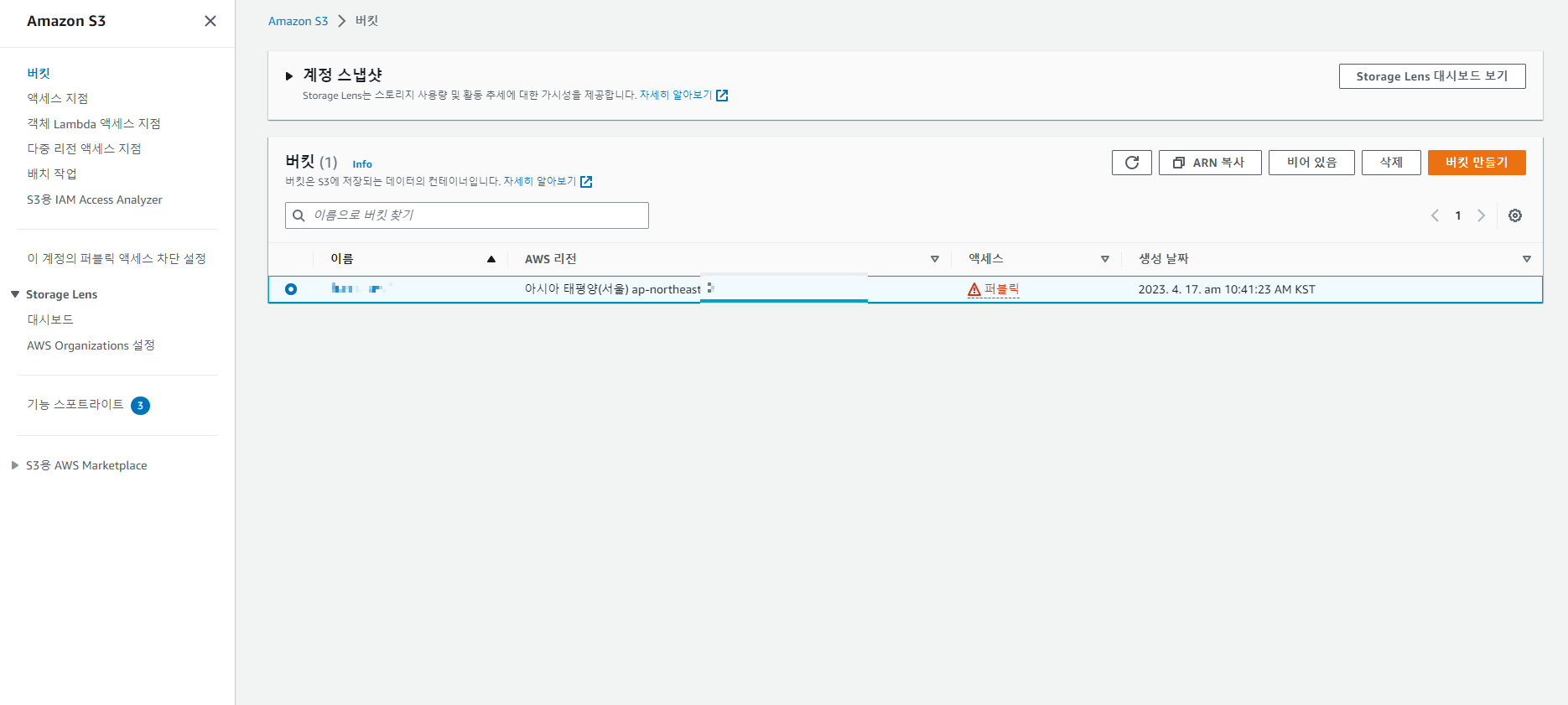This screenshot has width=1568, height=705.
Task: Open 자세히 알아보기 link for Storage Lens
Action: (676, 95)
